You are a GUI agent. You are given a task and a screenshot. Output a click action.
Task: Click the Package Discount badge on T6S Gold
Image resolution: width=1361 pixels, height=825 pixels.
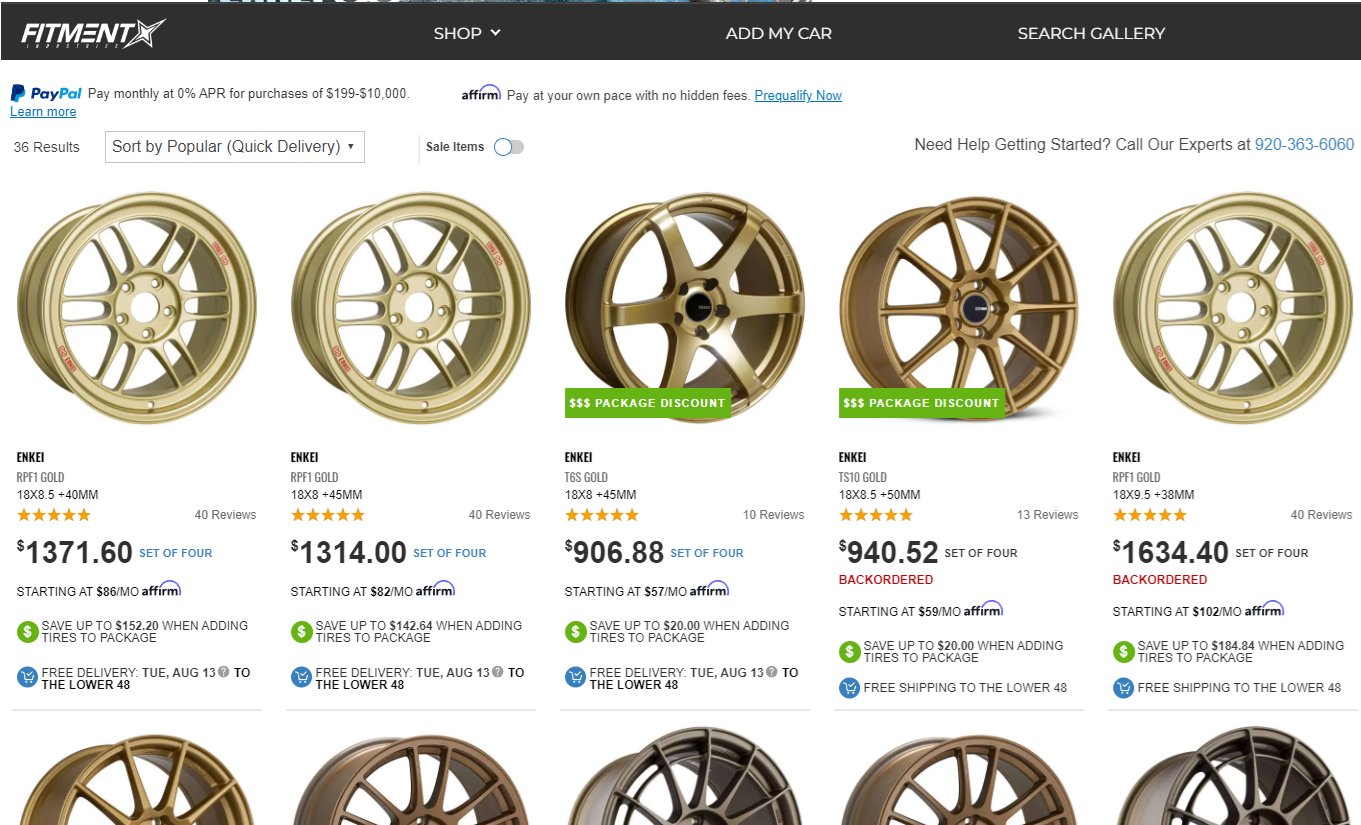click(647, 403)
